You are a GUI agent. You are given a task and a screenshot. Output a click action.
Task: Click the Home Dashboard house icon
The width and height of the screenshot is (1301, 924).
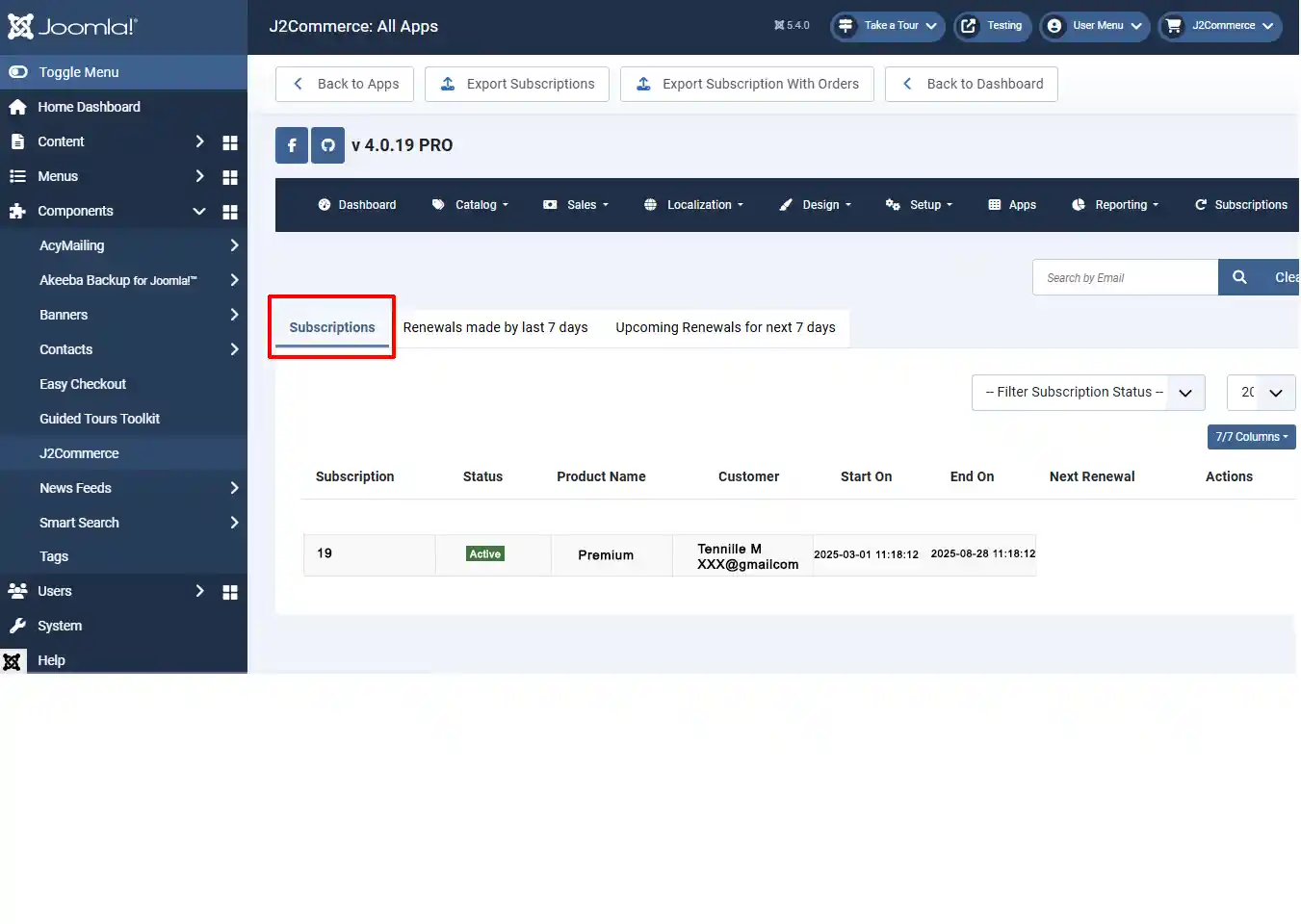pos(17,107)
